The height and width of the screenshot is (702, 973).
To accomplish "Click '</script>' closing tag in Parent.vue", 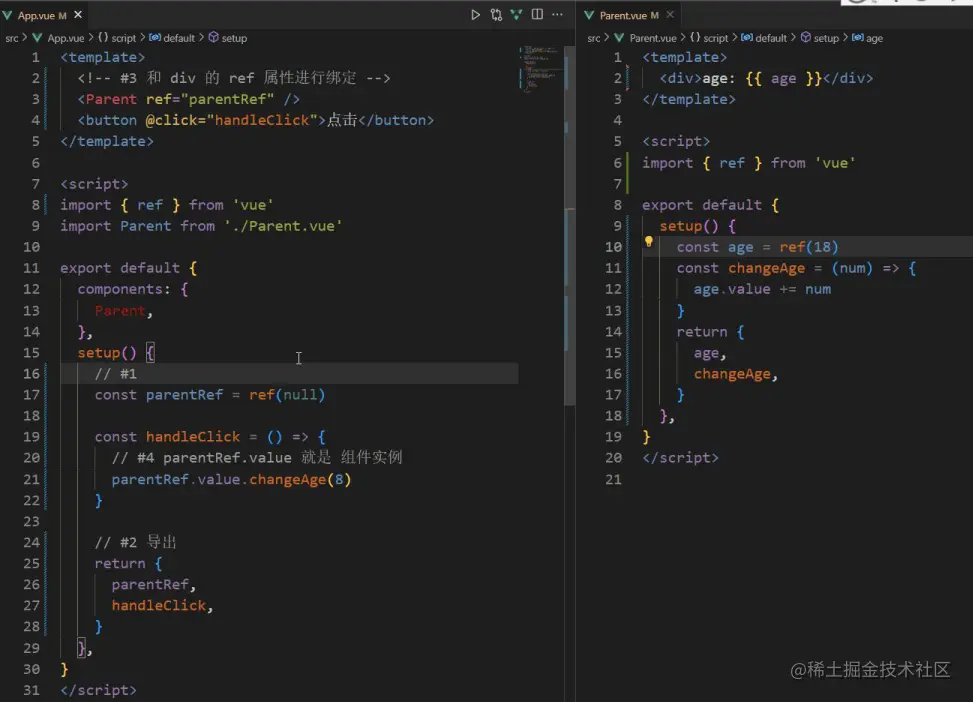I will tap(680, 458).
